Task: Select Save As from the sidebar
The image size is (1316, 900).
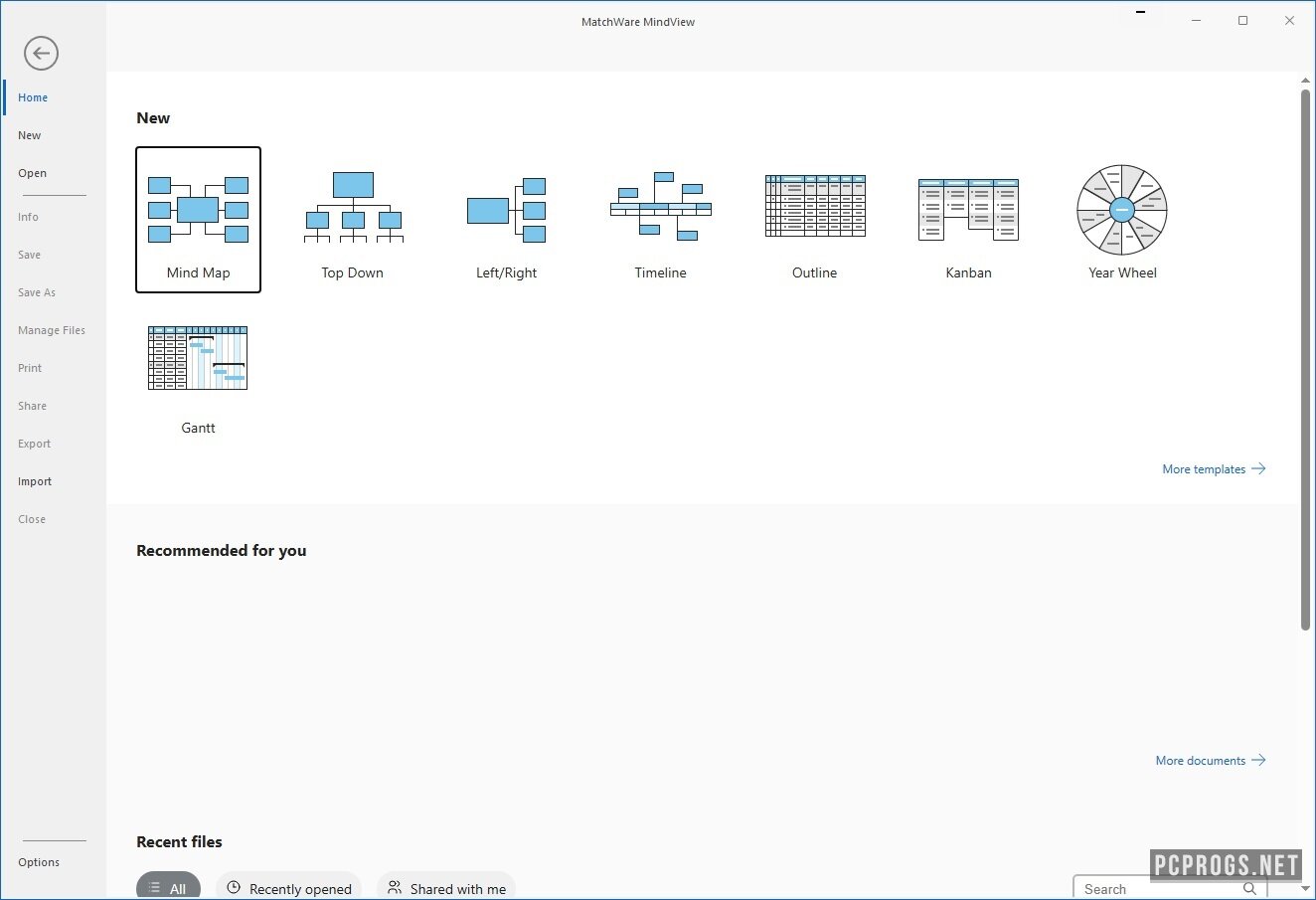Action: (x=37, y=292)
